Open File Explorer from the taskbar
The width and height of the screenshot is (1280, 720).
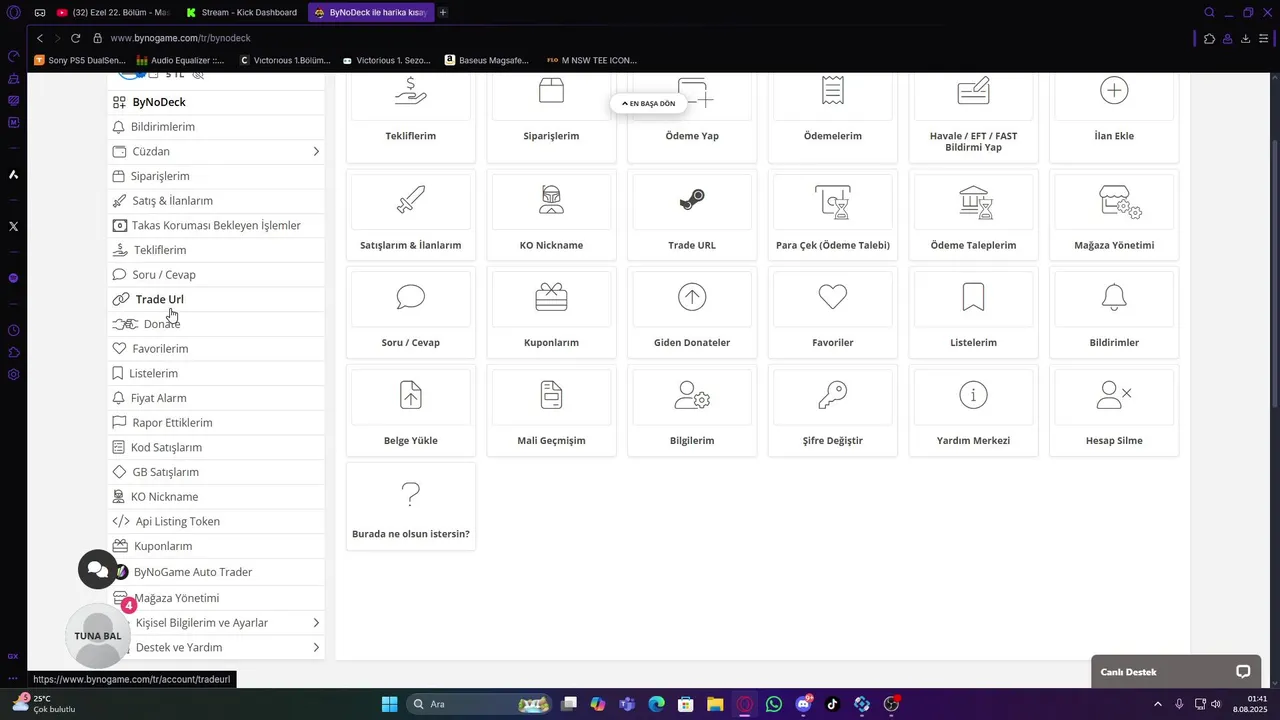pos(715,704)
